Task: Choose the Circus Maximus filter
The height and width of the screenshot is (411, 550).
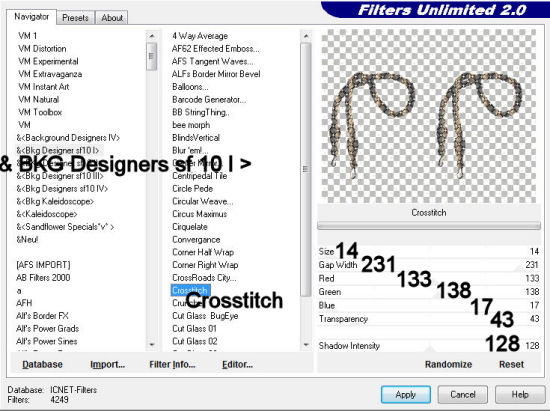Action: (x=200, y=214)
